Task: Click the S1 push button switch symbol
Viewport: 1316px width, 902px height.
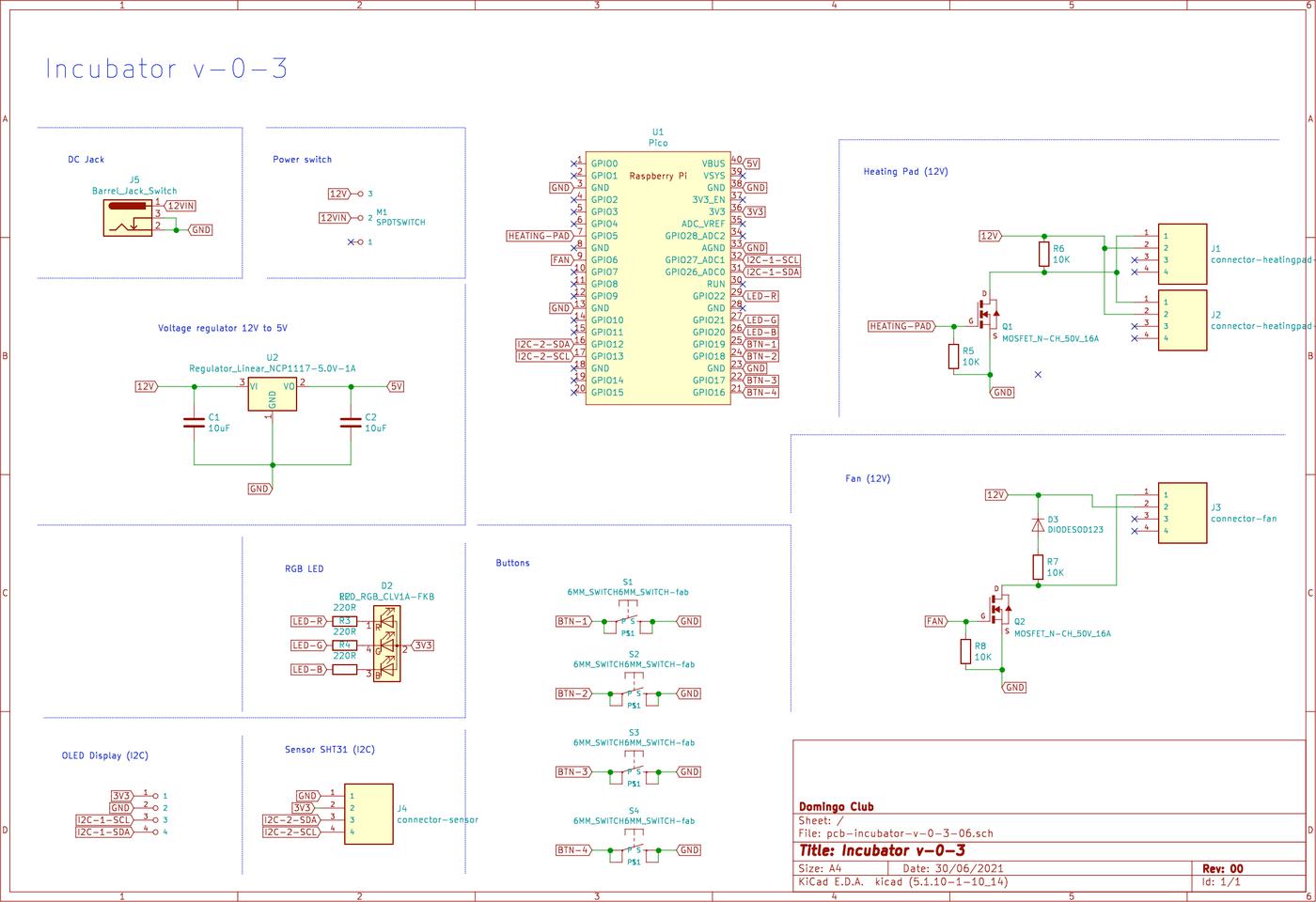Action: (x=629, y=621)
